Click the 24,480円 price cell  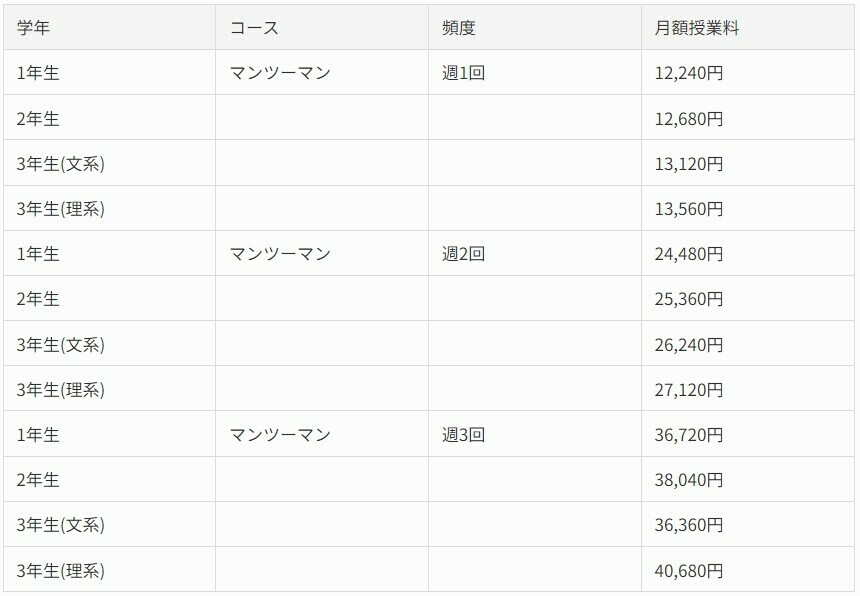[748, 253]
